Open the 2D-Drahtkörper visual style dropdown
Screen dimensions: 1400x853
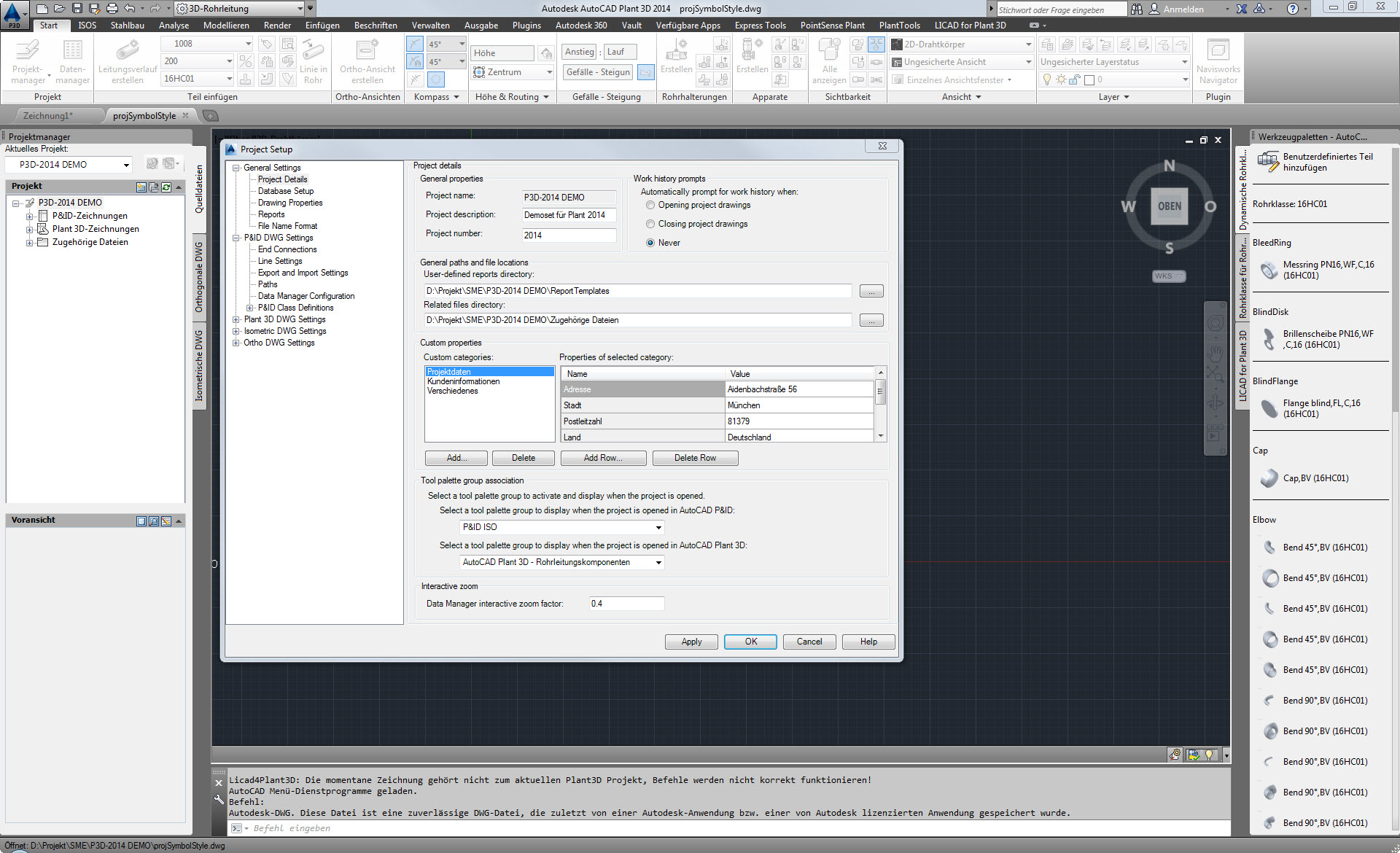[x=1028, y=44]
